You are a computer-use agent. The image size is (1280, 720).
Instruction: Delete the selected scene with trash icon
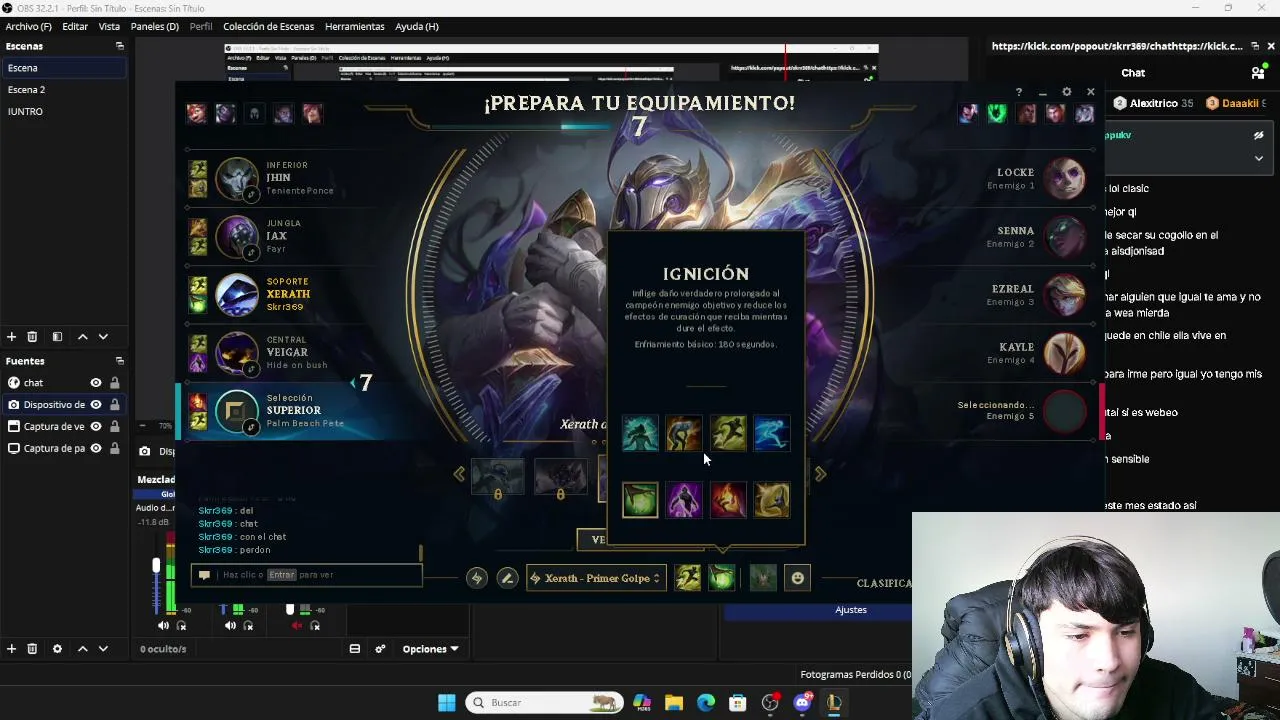click(x=32, y=337)
